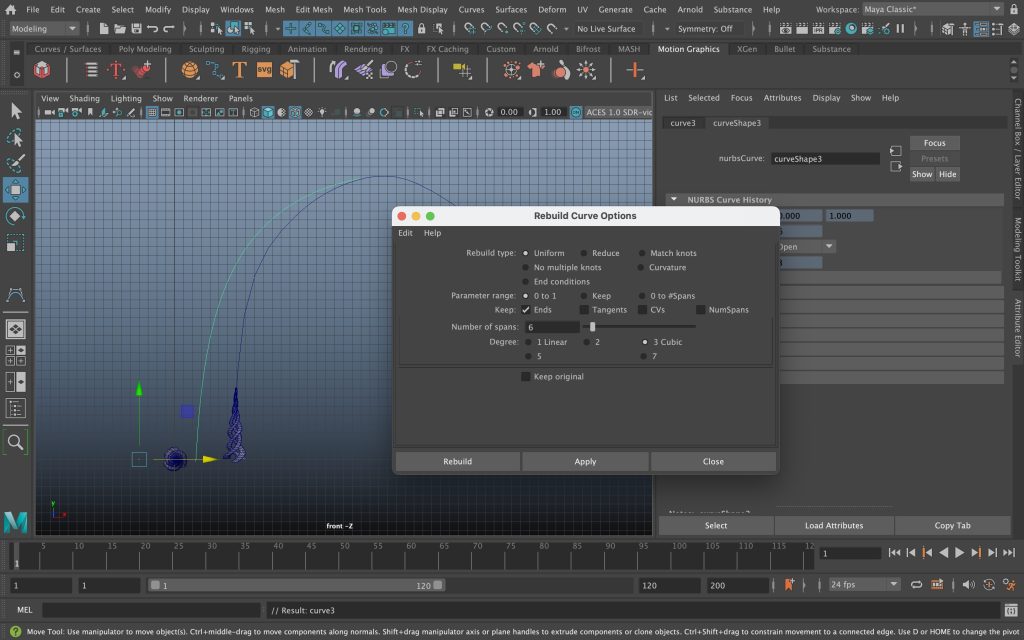
Task: Save the scene using the floppy disk icon
Action: 136,29
